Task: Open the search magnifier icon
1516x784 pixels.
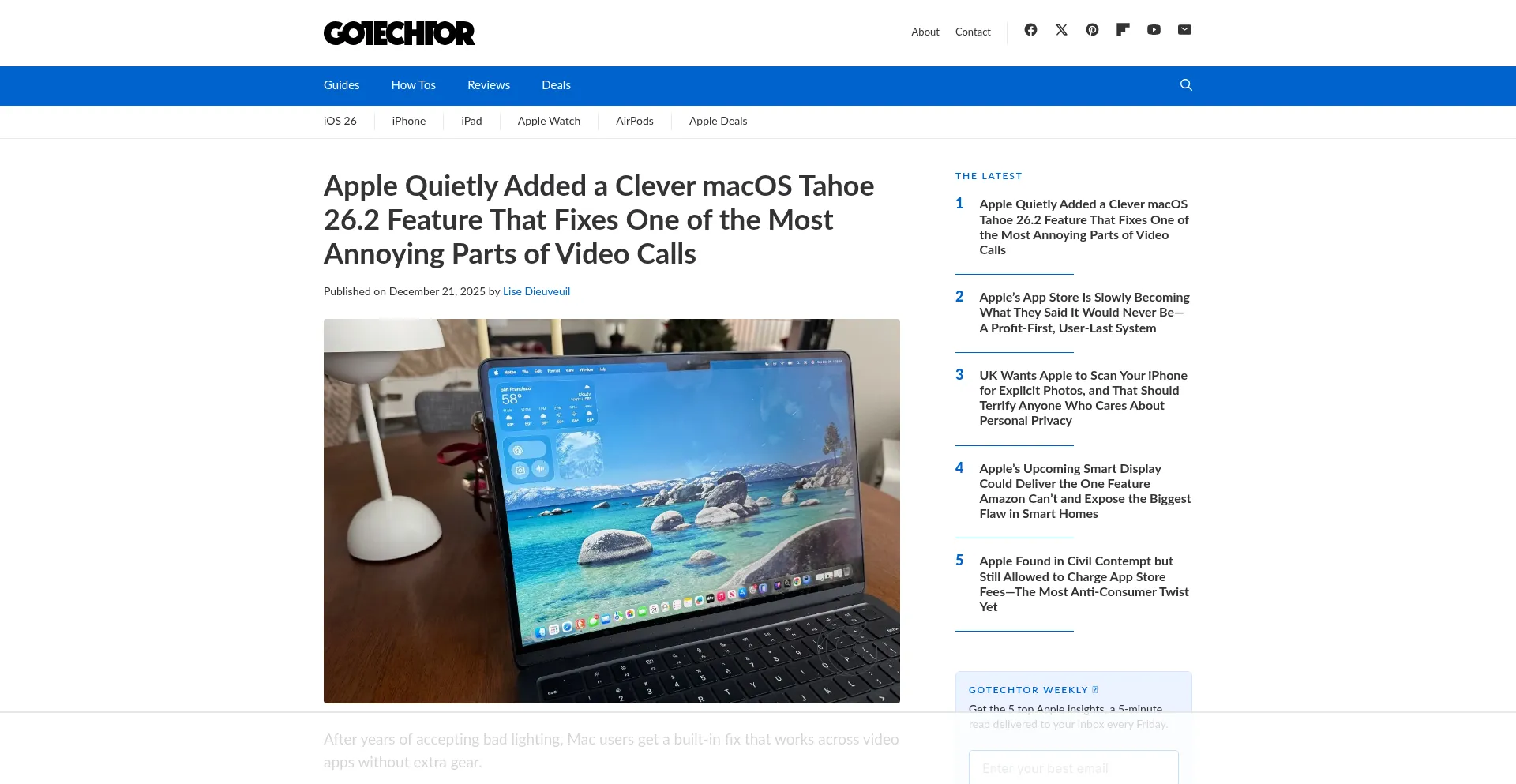Action: (1185, 84)
